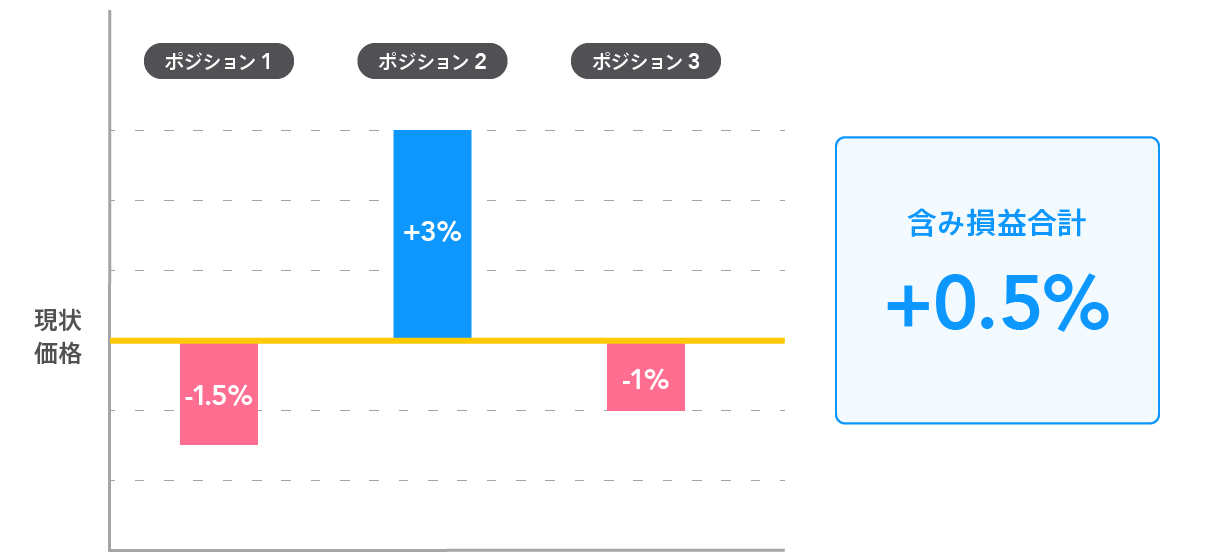
Task: Select the pink -1% bar
Action: pyautogui.click(x=646, y=377)
